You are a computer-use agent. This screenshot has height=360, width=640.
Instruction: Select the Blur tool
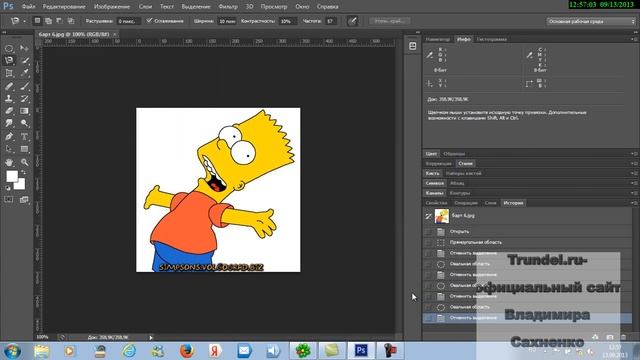point(9,123)
